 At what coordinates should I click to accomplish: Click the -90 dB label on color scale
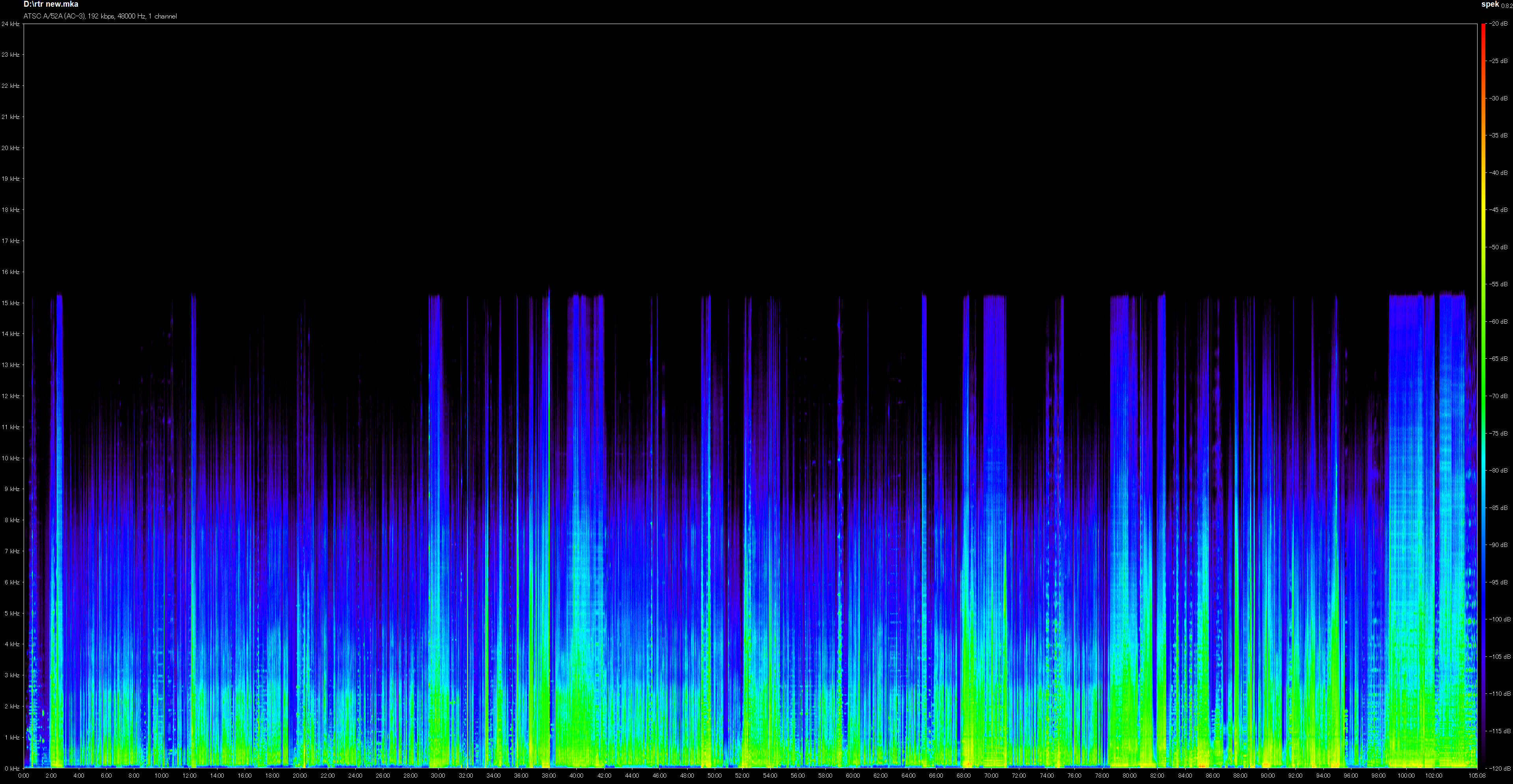tap(1499, 545)
